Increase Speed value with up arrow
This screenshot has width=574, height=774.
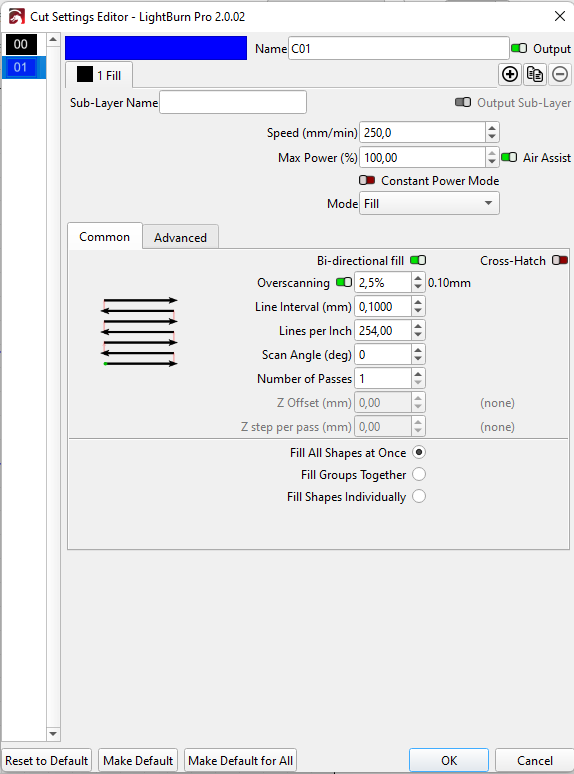pos(492,127)
